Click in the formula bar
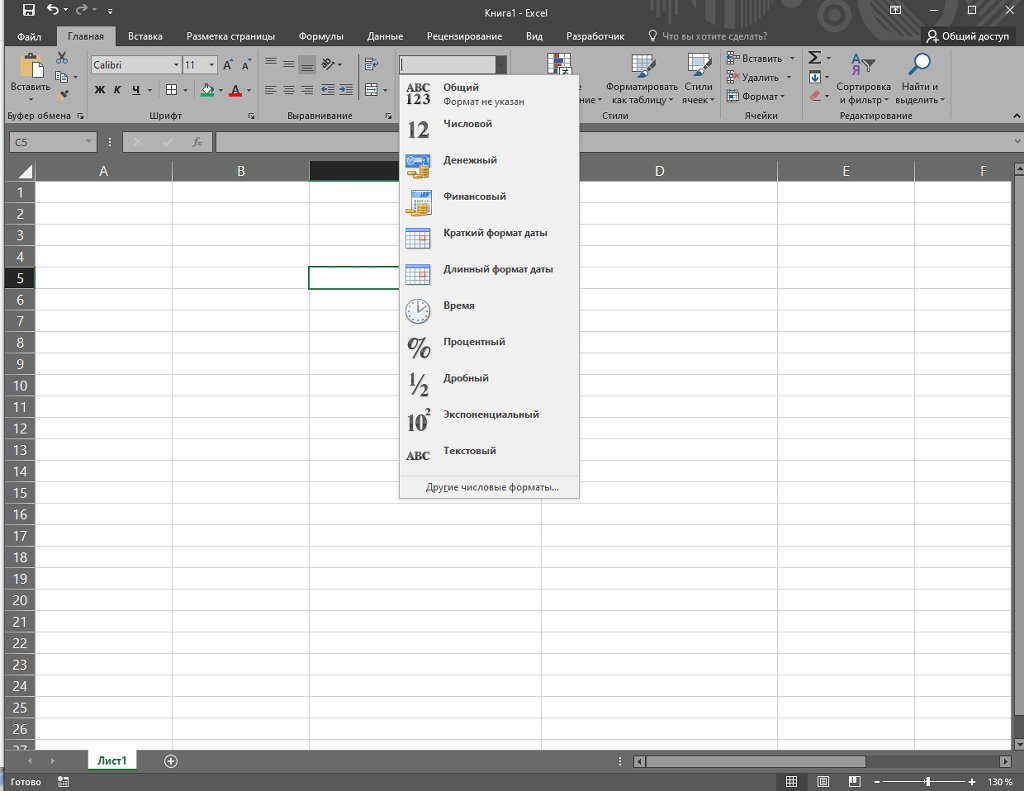This screenshot has width=1024, height=791. click(614, 142)
